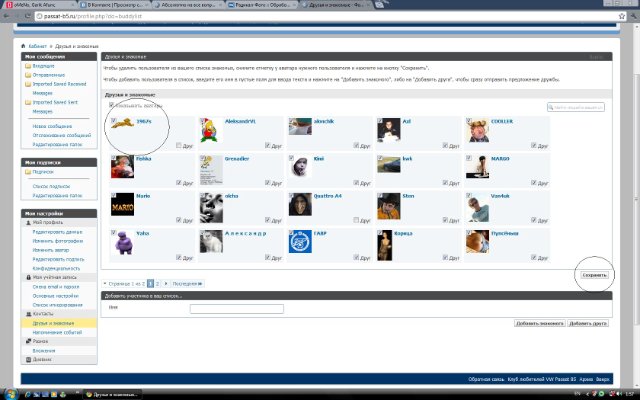Click the ГАВР blue emblem avatar
The height and width of the screenshot is (400, 640).
coord(301,241)
